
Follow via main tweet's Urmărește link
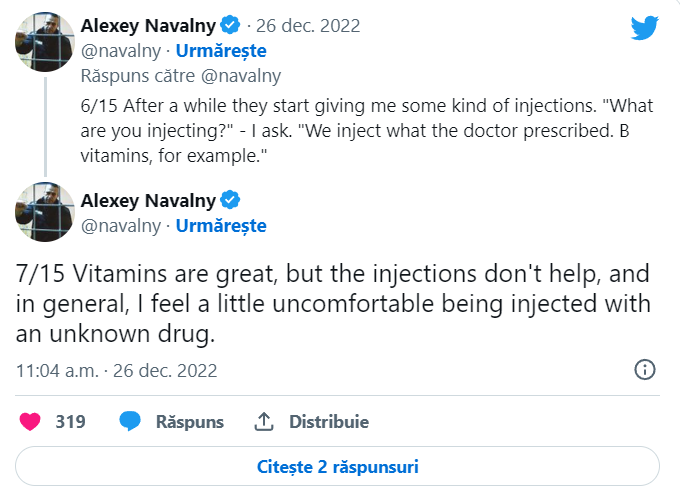coord(221,225)
